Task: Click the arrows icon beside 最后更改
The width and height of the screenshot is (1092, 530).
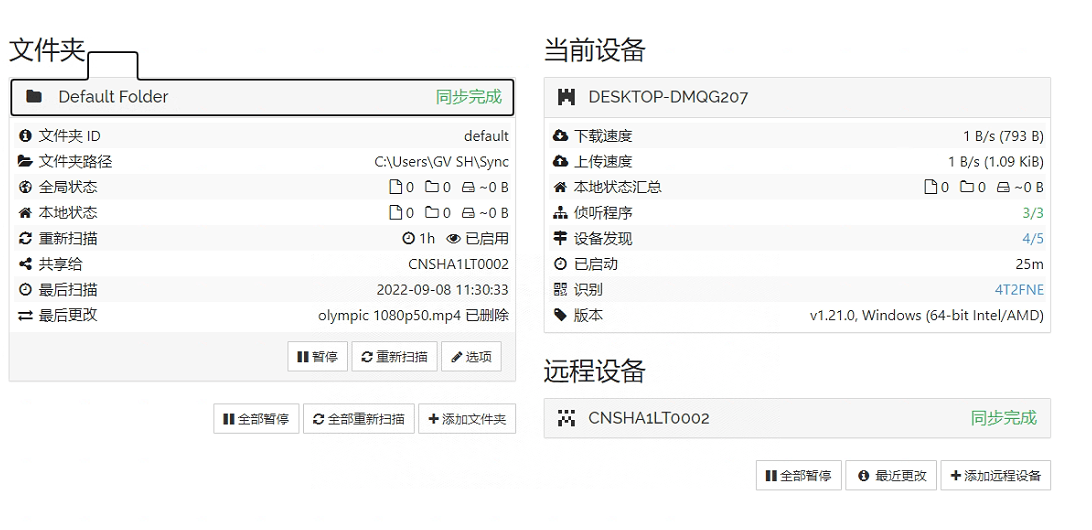Action: click(x=25, y=315)
